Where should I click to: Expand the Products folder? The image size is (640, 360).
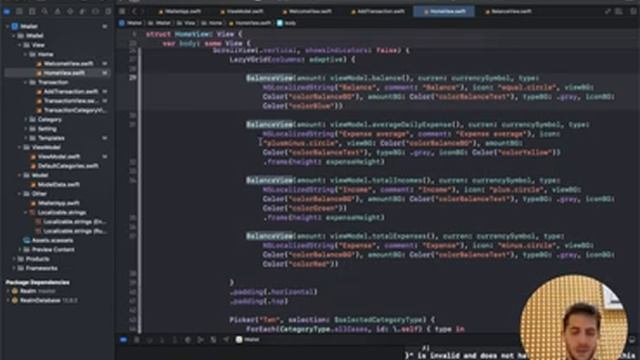(x=13, y=259)
